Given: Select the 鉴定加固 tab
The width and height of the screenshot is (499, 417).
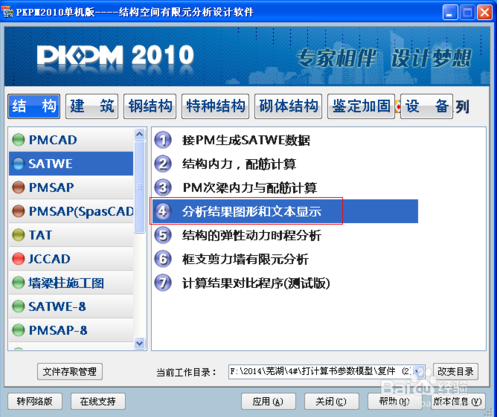Looking at the screenshot, I should click(x=361, y=106).
